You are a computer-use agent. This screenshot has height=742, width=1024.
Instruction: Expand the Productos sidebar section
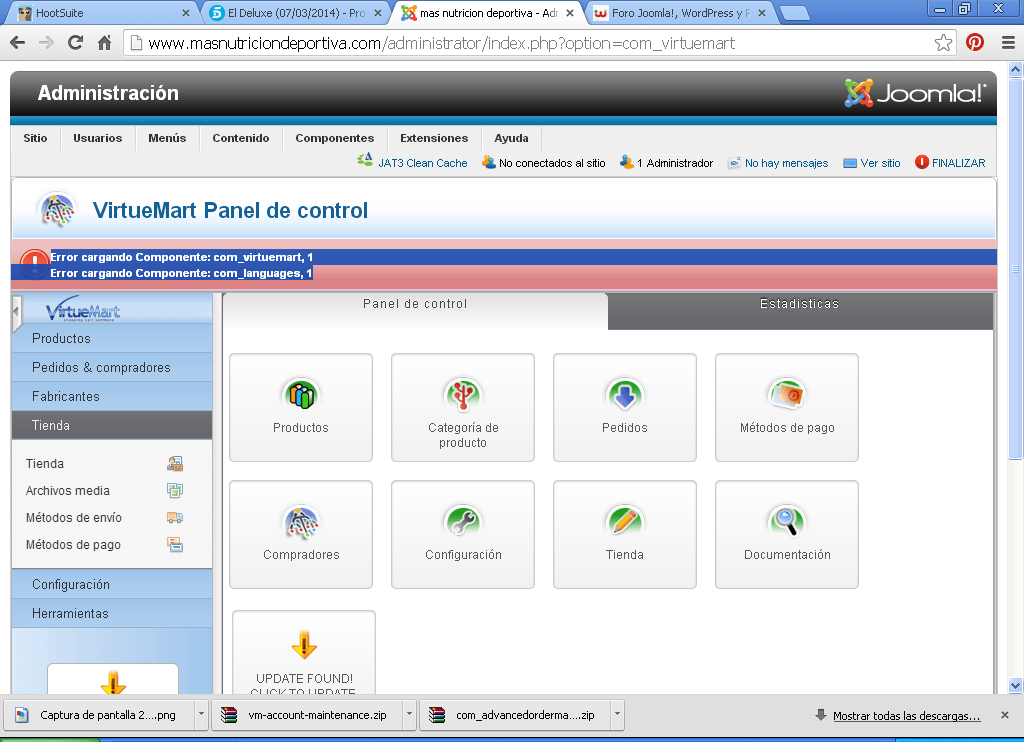112,338
